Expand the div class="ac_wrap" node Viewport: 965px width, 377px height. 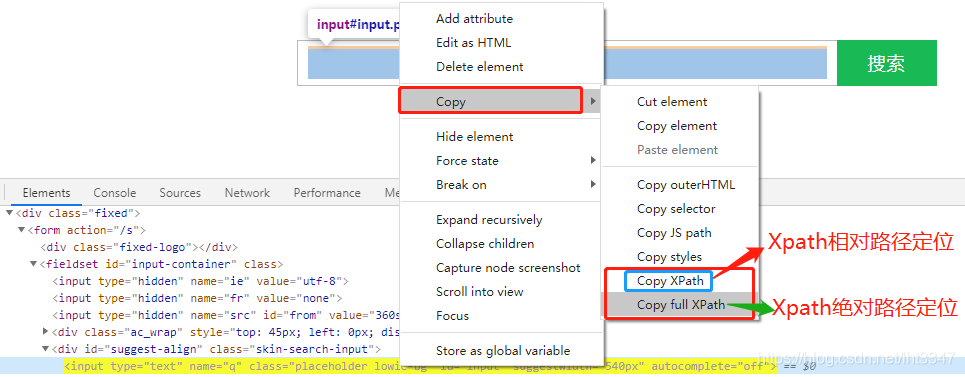(46, 331)
